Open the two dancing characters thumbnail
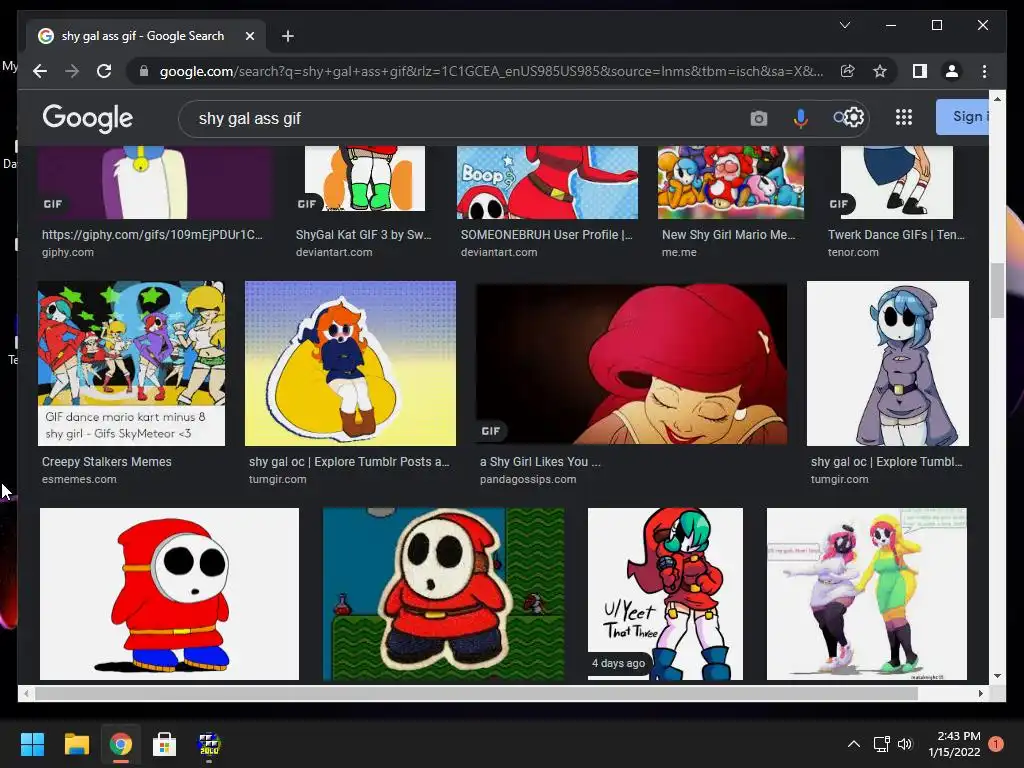The height and width of the screenshot is (768, 1024). [x=867, y=594]
